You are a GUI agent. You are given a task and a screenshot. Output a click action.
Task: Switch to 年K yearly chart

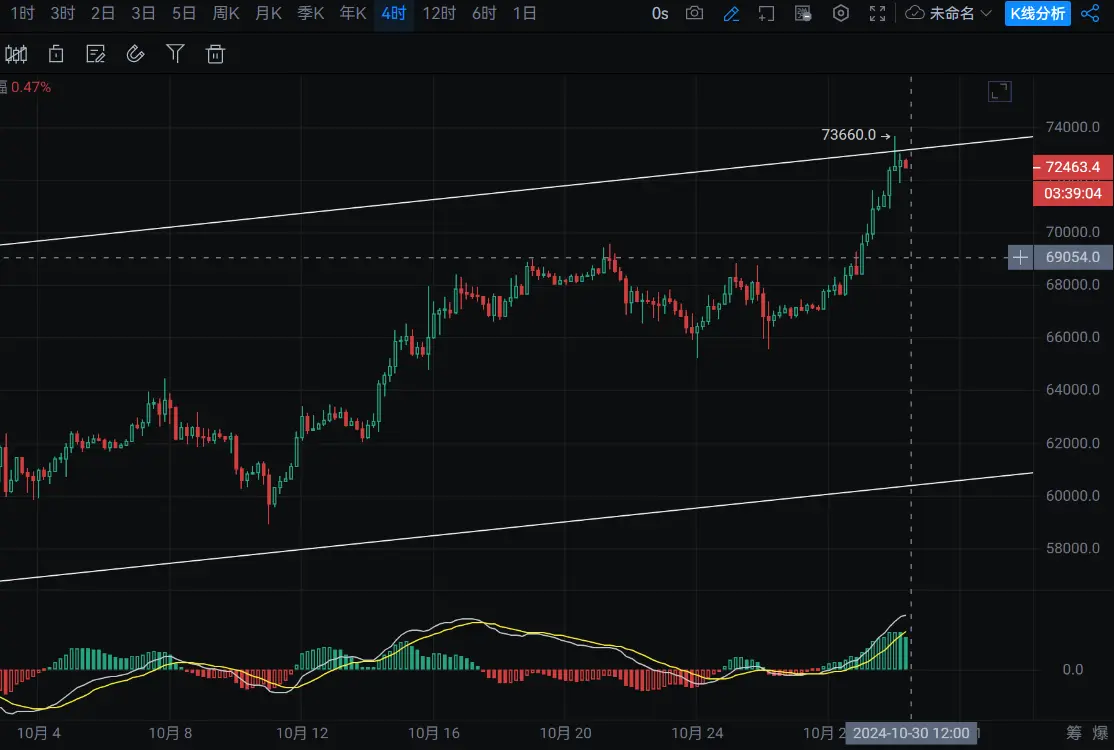click(x=353, y=13)
